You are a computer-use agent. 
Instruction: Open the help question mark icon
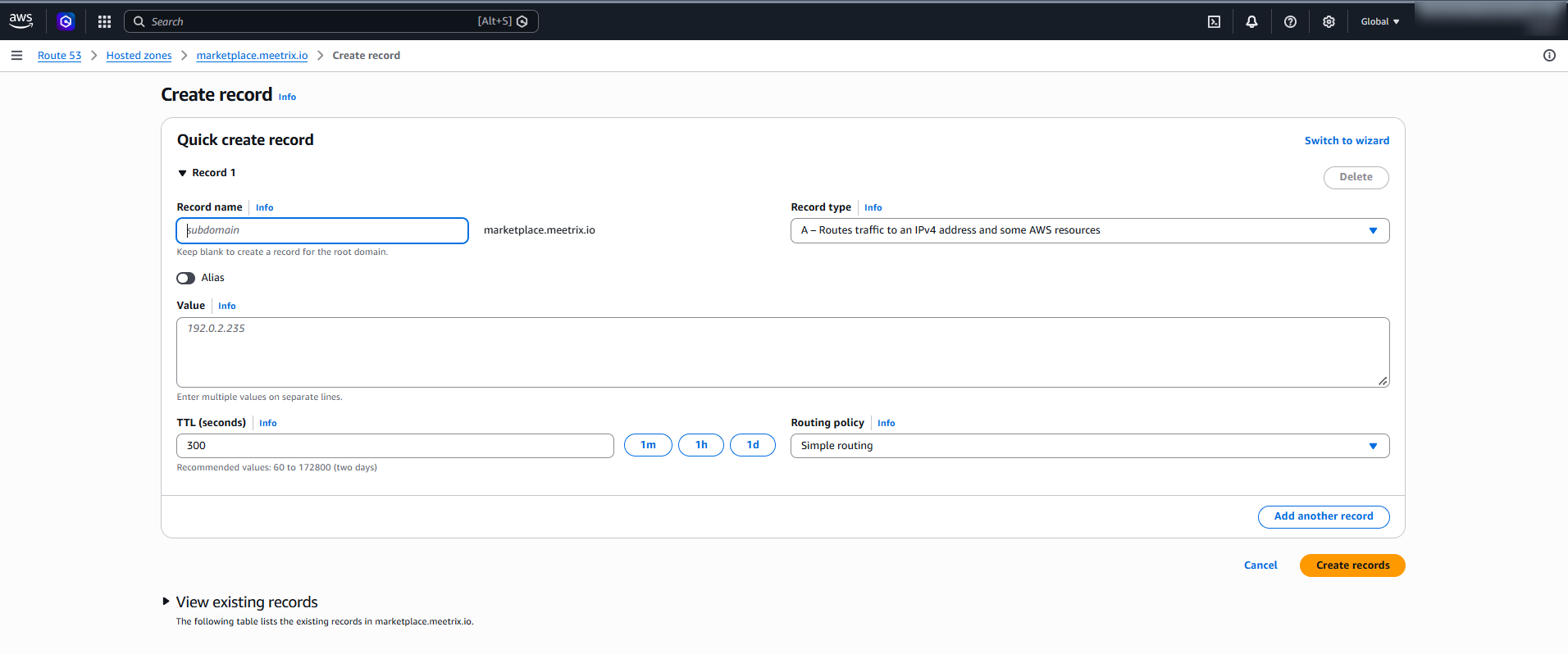(x=1290, y=22)
